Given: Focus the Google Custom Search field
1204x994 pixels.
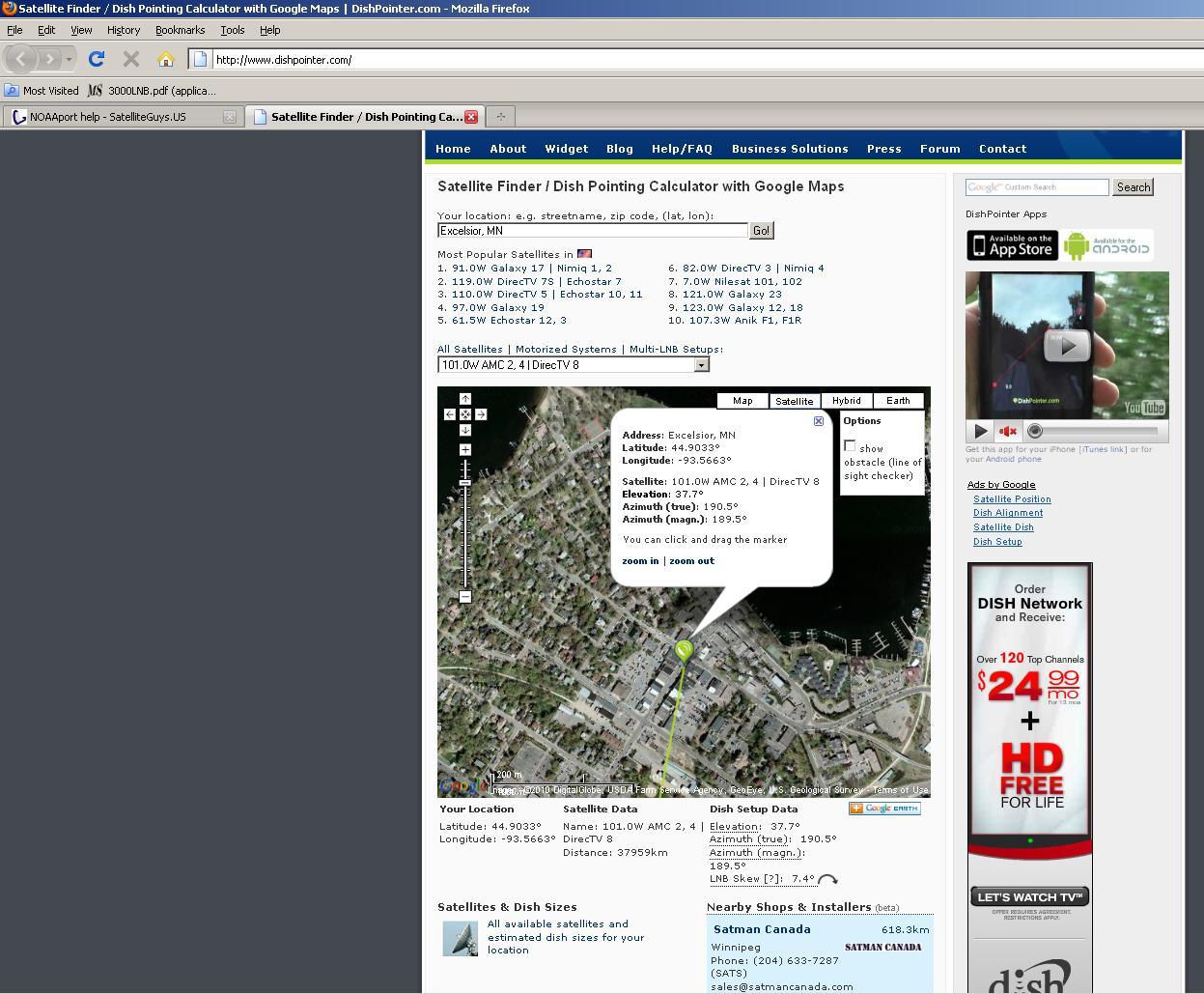Looking at the screenshot, I should point(1037,187).
